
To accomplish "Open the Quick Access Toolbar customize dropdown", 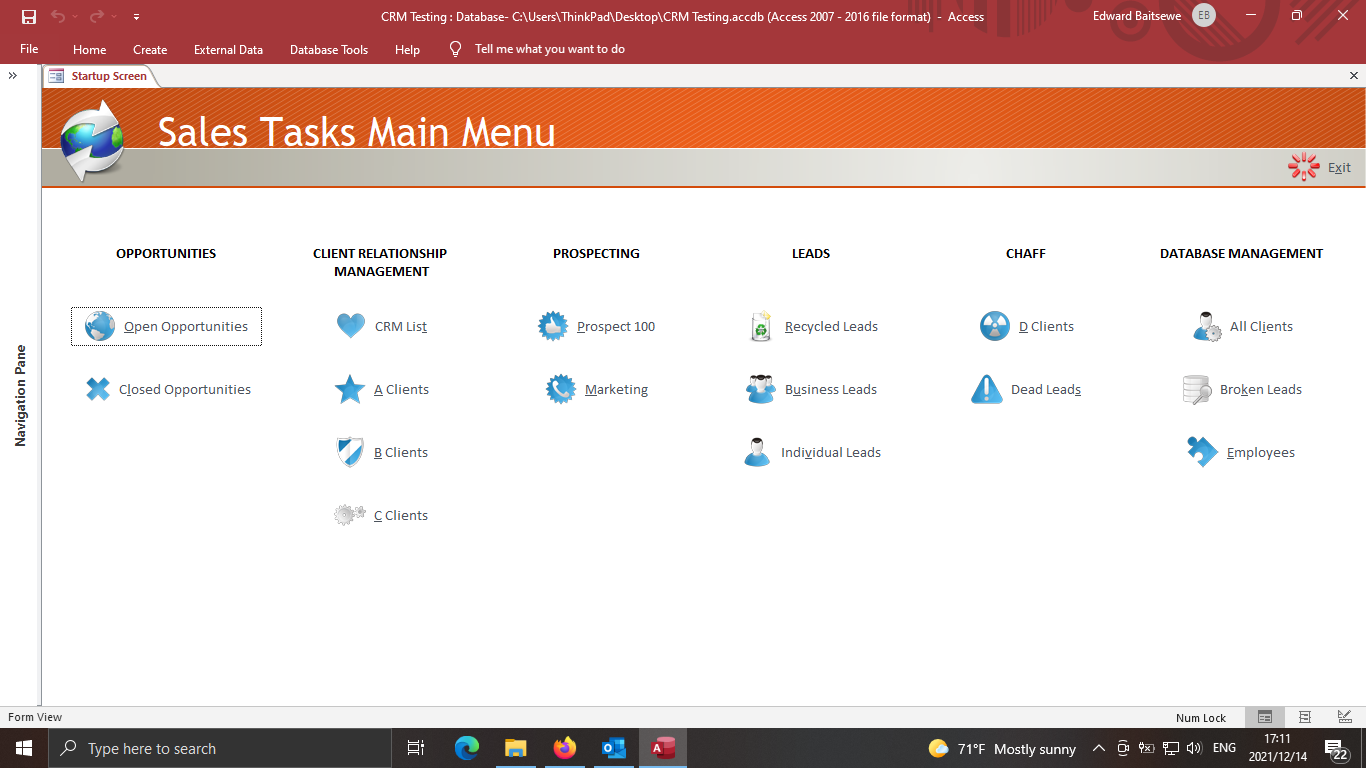I will pyautogui.click(x=136, y=16).
